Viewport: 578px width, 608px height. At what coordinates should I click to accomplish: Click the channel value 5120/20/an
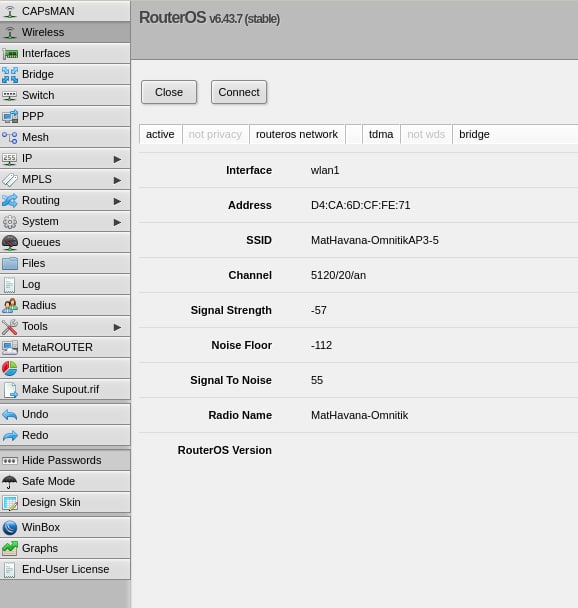[338, 275]
